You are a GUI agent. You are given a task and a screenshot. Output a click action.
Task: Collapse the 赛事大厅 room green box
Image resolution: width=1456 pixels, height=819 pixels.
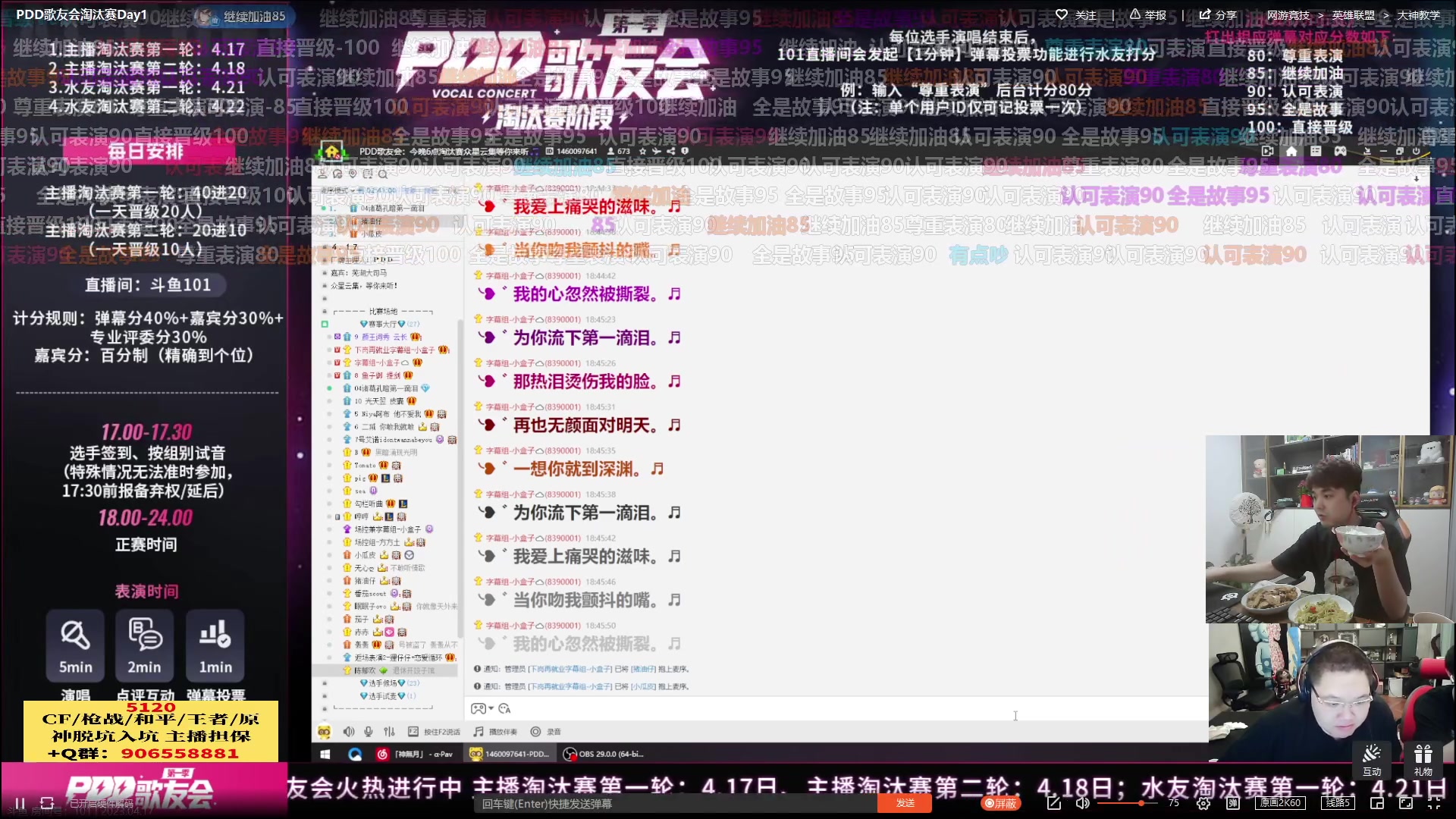point(325,324)
